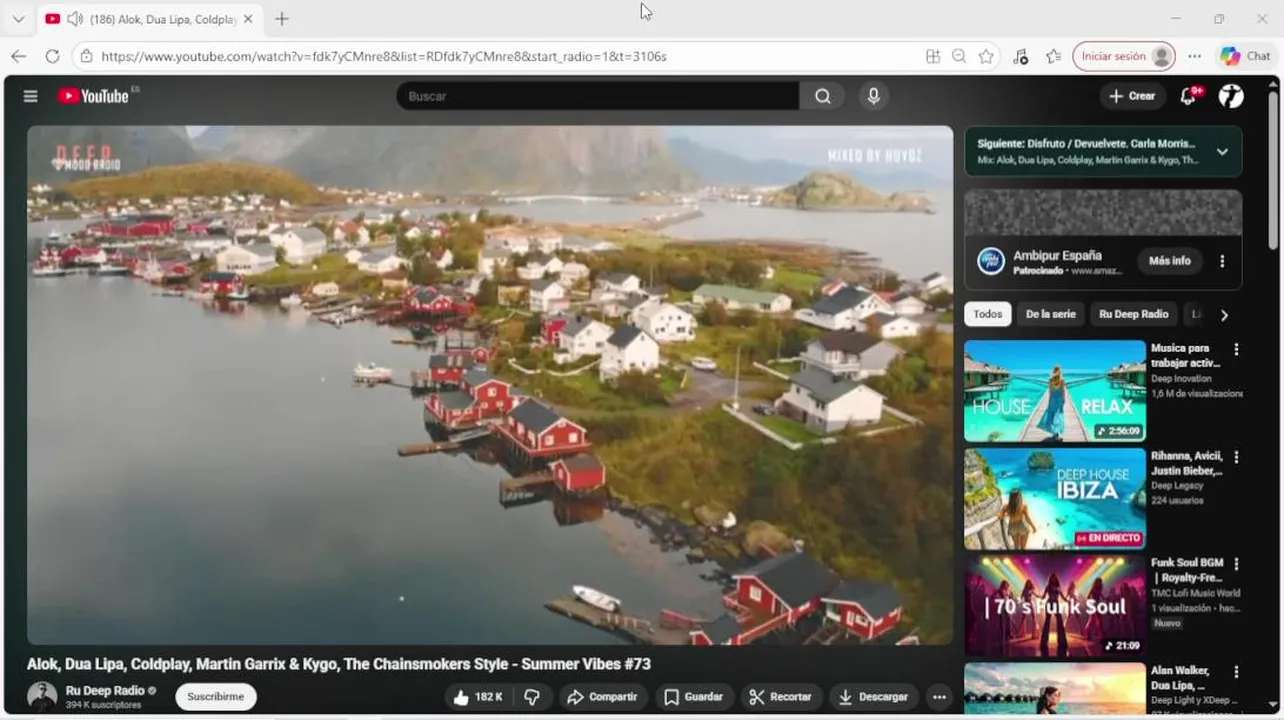
Task: Save the video with Guardar
Action: [x=693, y=697]
